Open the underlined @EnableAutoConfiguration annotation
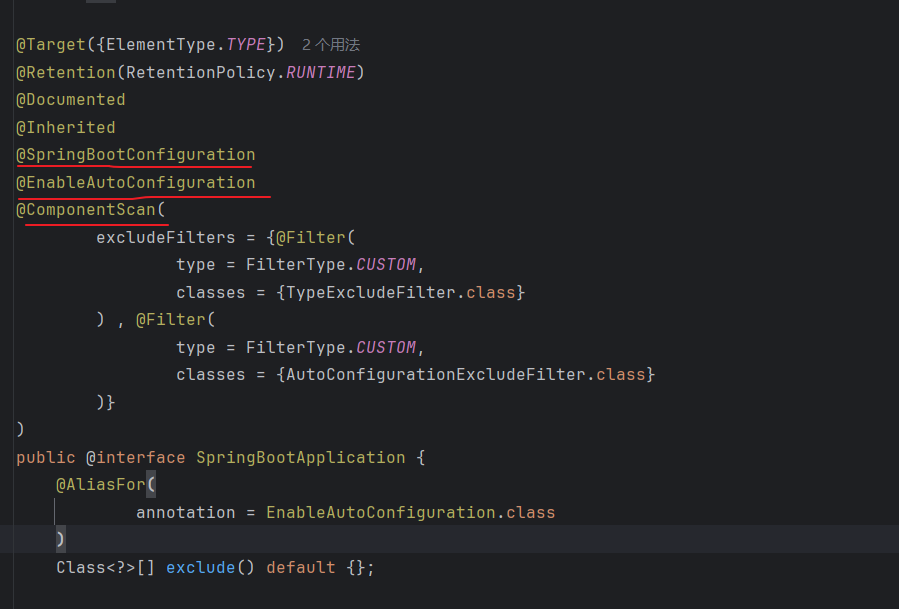The width and height of the screenshot is (899, 609). [135, 183]
